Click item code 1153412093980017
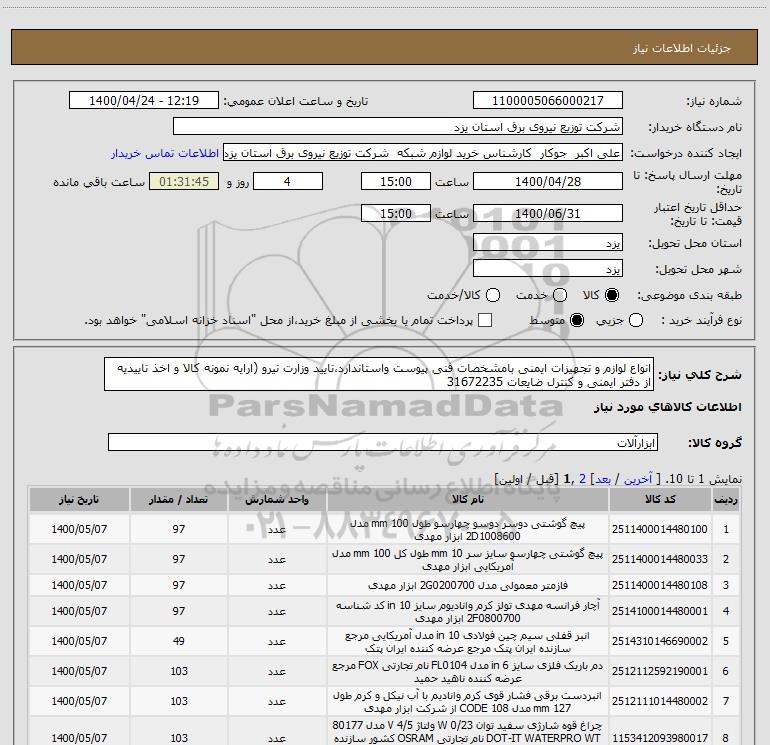 click(660, 738)
